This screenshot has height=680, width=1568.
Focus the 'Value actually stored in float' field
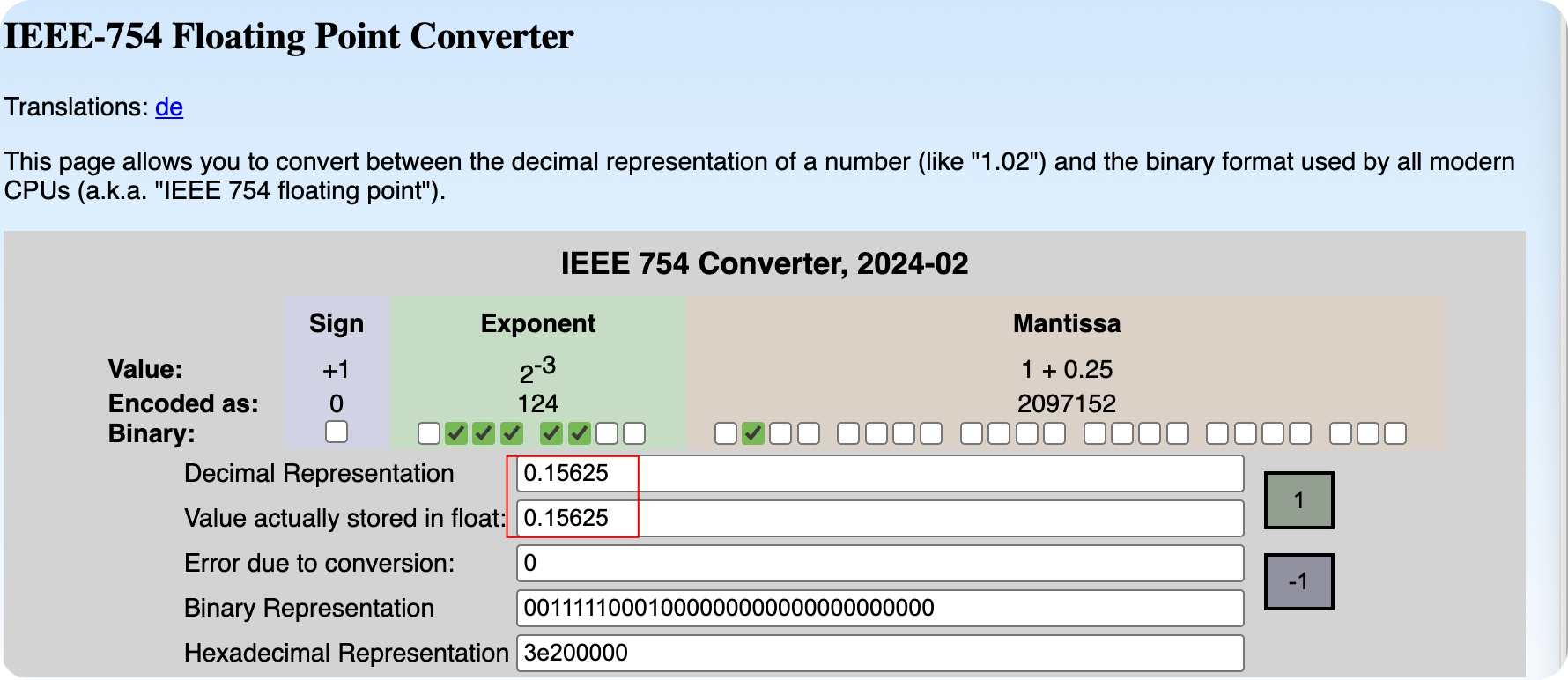coord(879,519)
